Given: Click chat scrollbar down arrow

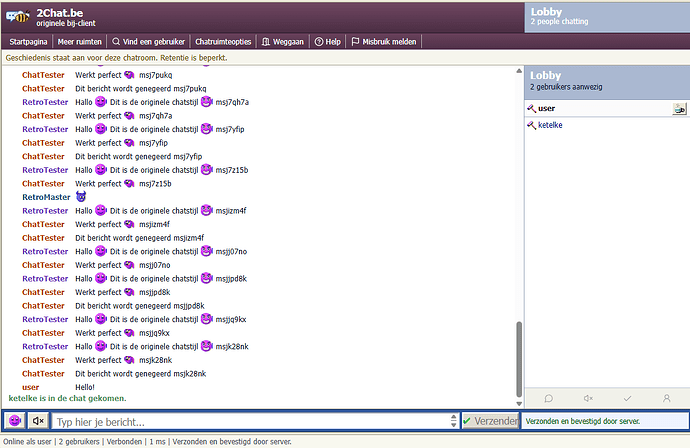Looking at the screenshot, I should click(x=519, y=404).
